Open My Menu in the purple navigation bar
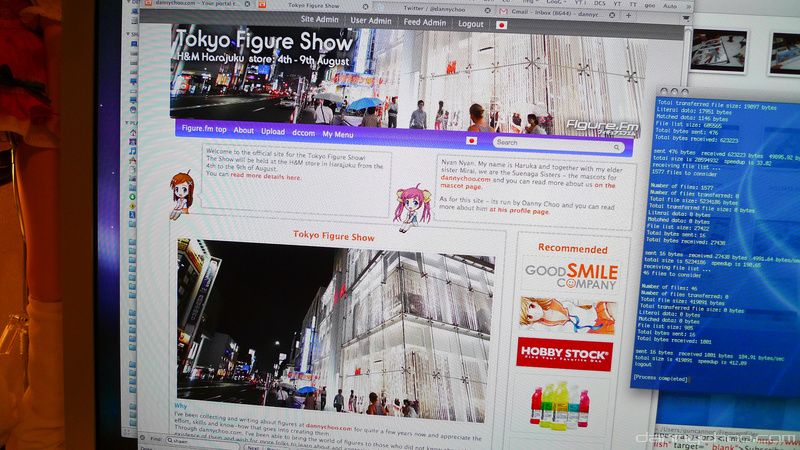800x450 pixels. 337,133
